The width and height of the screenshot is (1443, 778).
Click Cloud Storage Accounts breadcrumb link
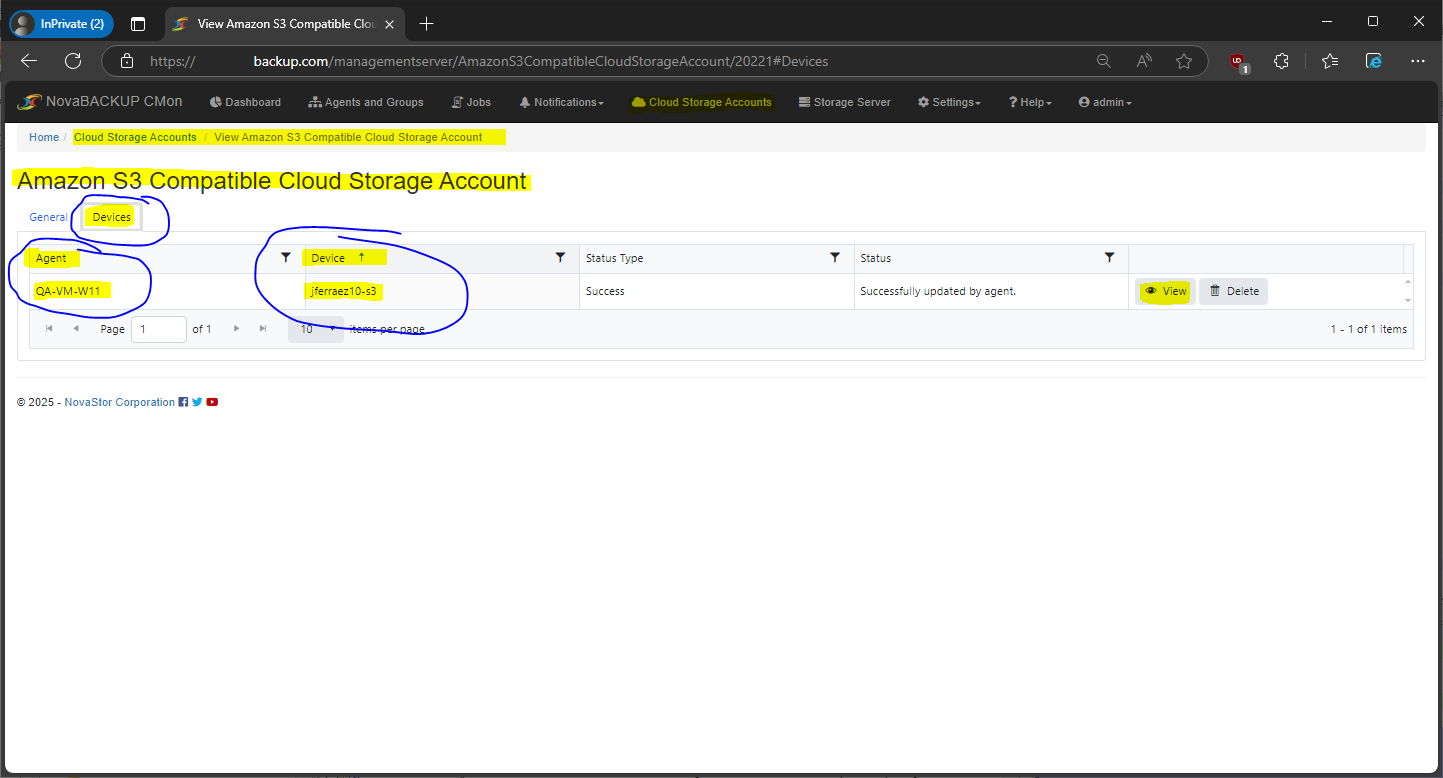pyautogui.click(x=135, y=137)
